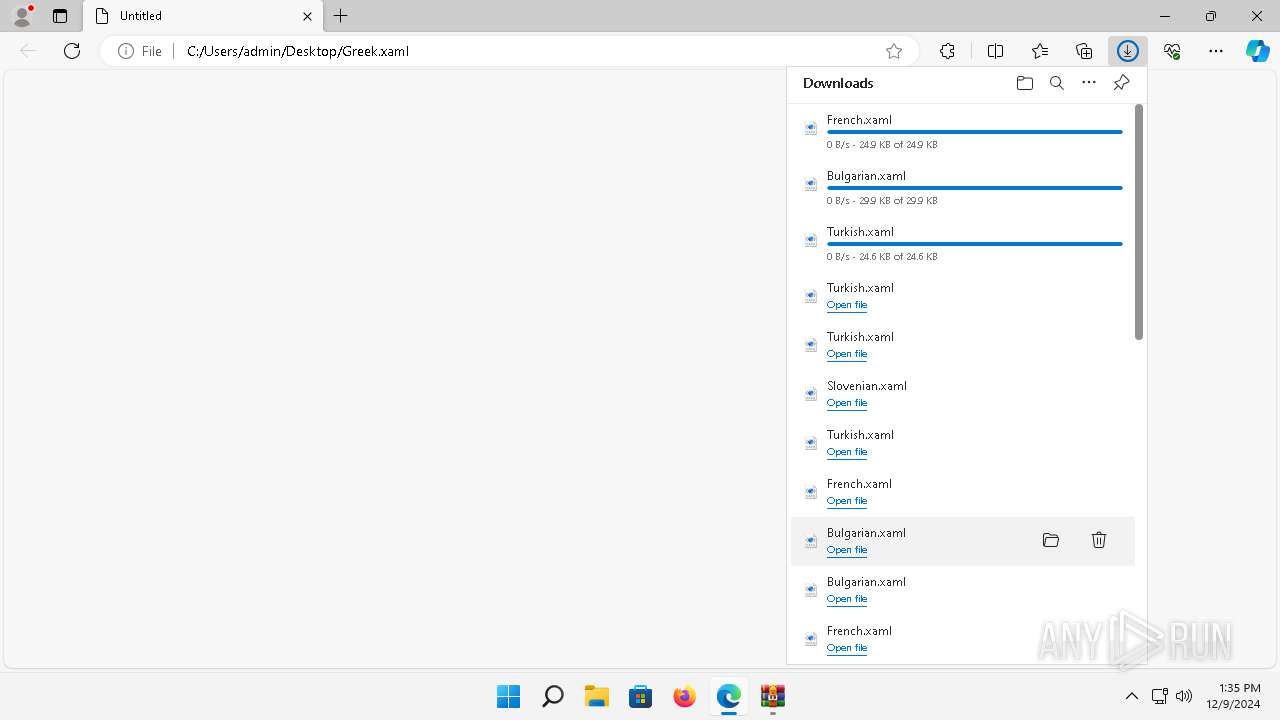Delete the highlighted Bulgarian.xaml download entry
Screen dimensions: 1280x720
pyautogui.click(x=1098, y=540)
